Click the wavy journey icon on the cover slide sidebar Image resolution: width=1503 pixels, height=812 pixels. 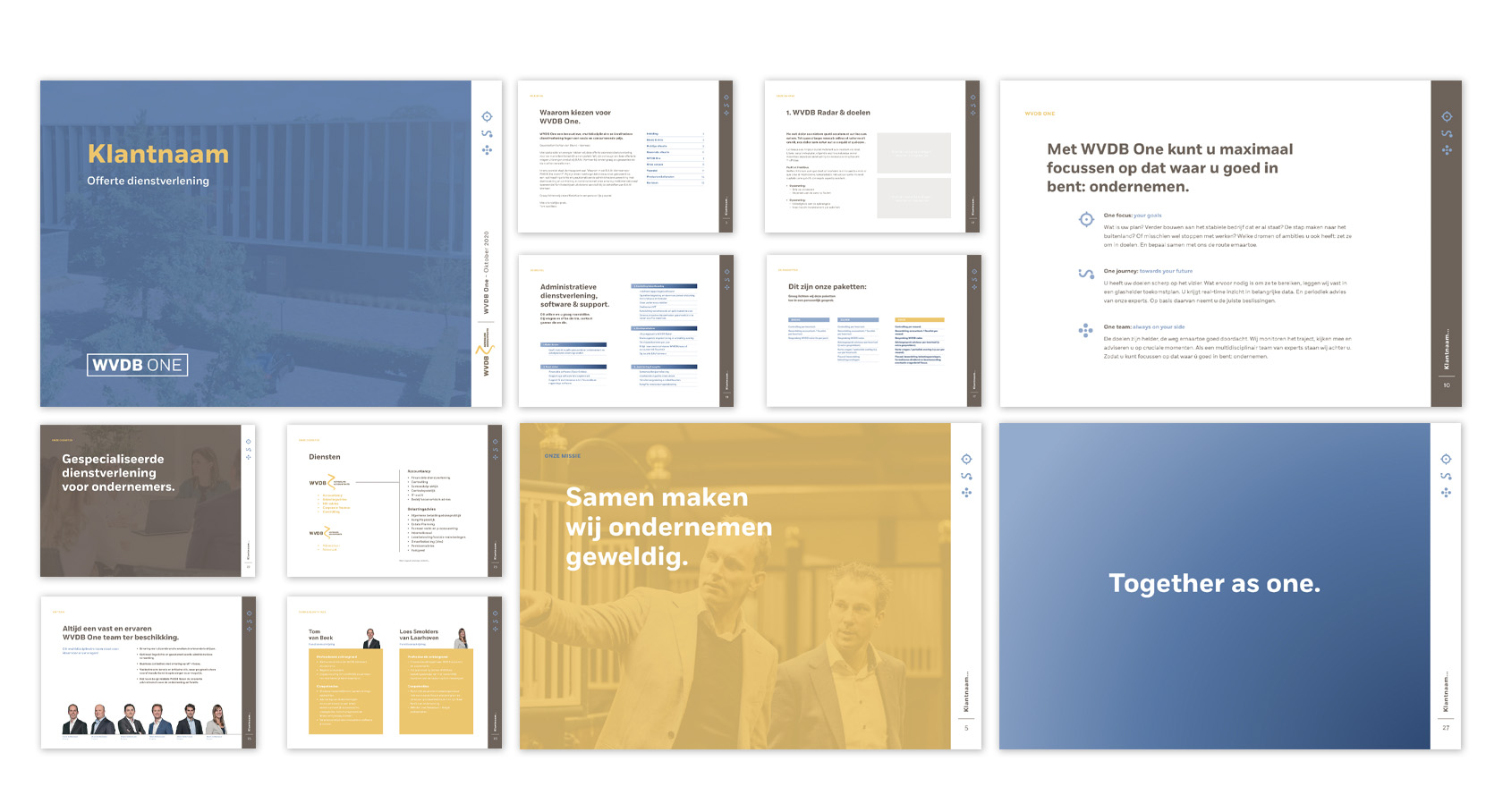pos(487,134)
